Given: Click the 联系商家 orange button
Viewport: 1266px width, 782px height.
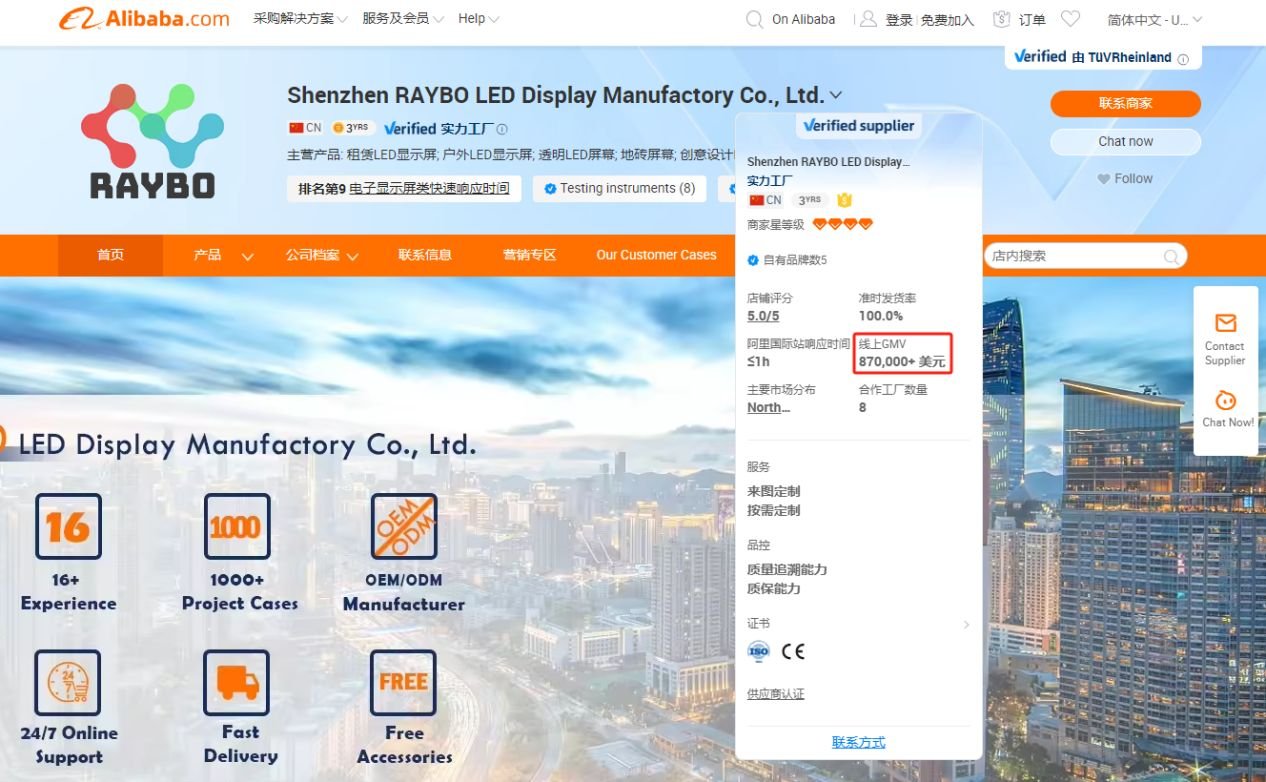Looking at the screenshot, I should 1124,103.
